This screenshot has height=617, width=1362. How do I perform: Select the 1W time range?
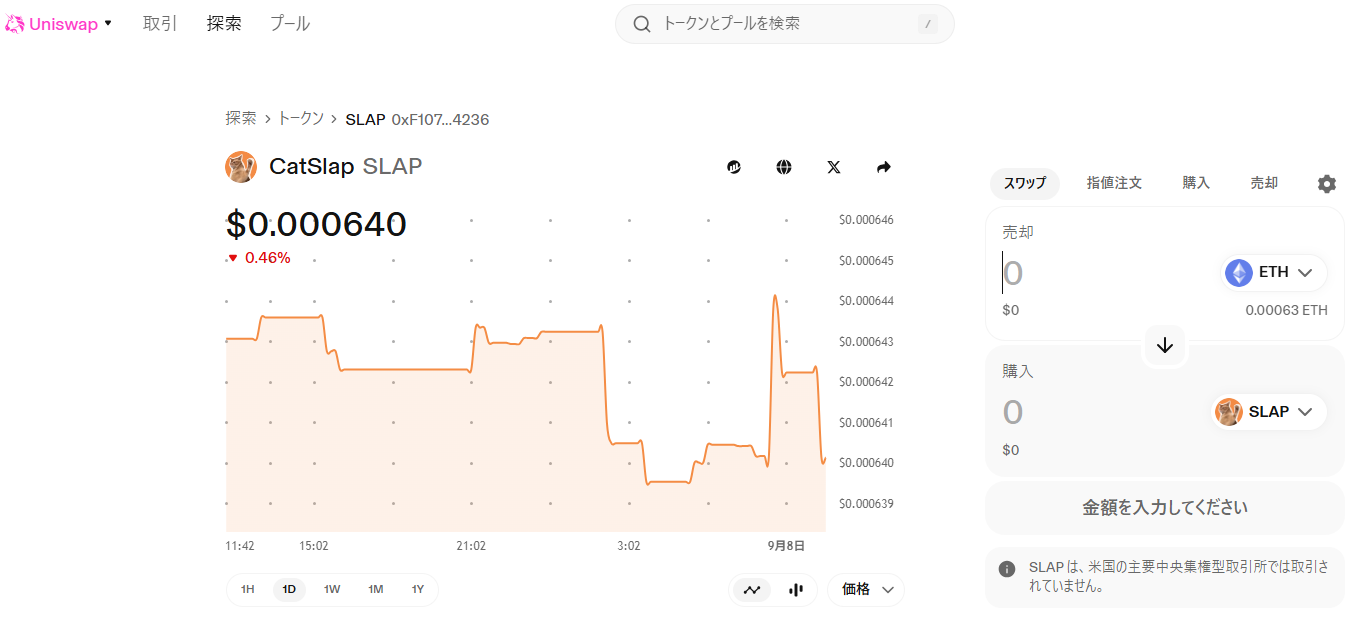coord(332,590)
